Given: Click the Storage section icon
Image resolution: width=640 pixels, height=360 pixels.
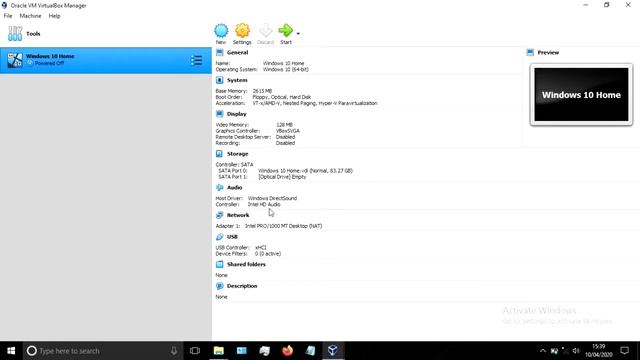Looking at the screenshot, I should pyautogui.click(x=220, y=154).
